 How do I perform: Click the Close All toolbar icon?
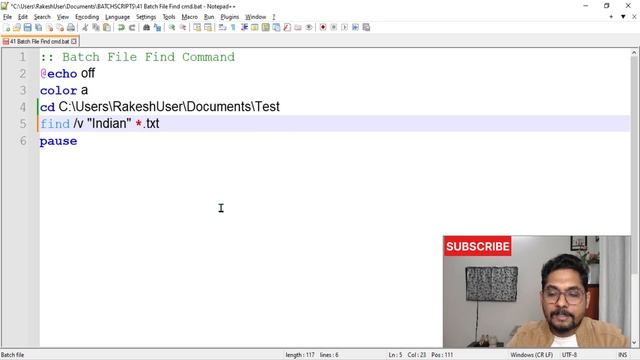60,27
